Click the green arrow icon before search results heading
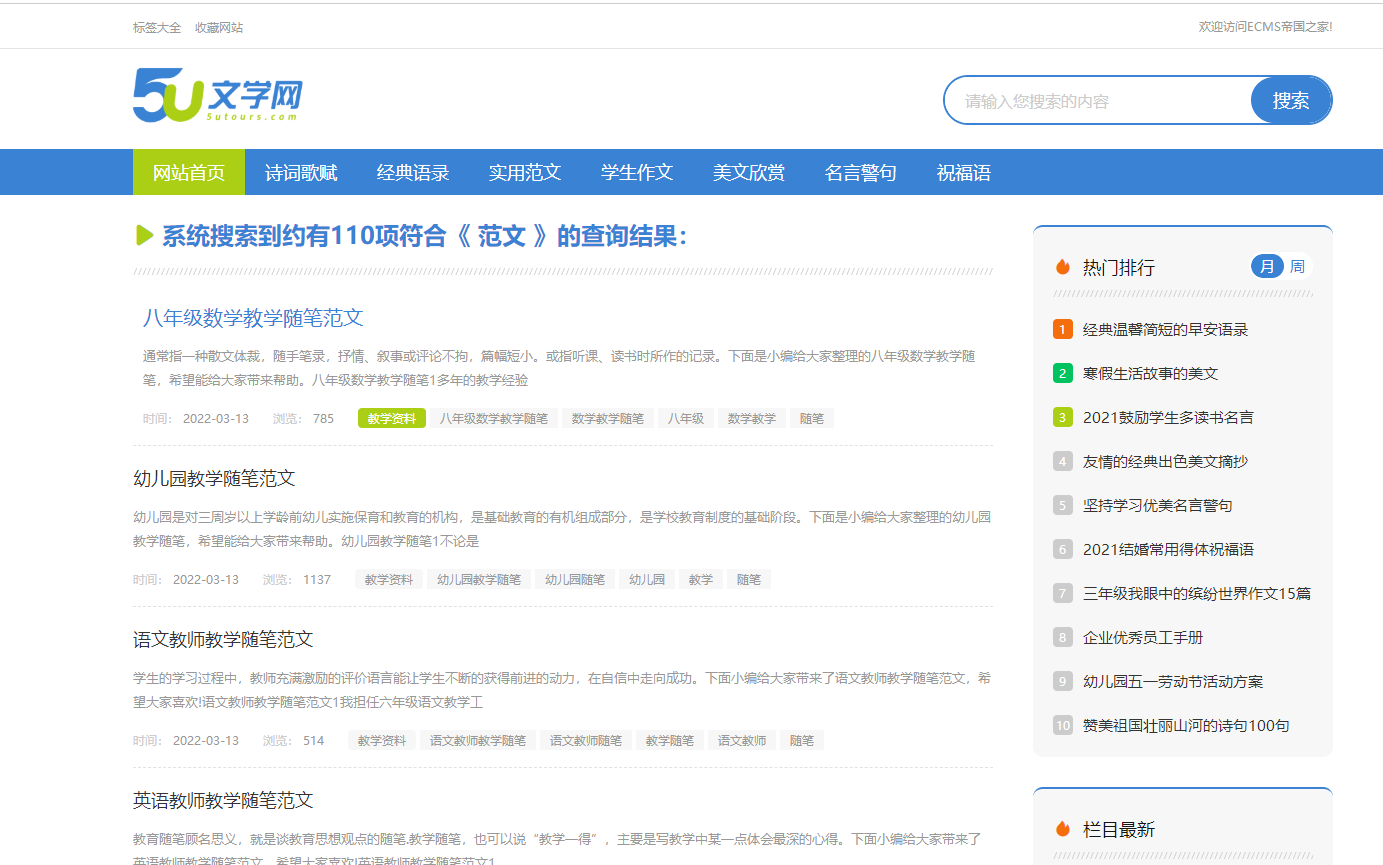 143,236
